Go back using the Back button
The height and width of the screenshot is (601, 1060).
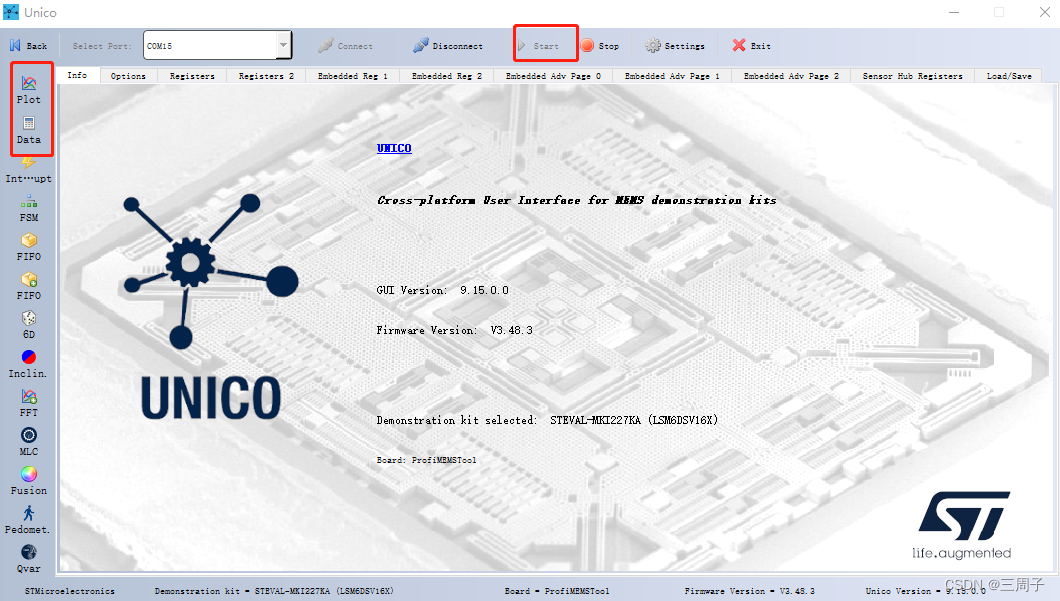[28, 46]
